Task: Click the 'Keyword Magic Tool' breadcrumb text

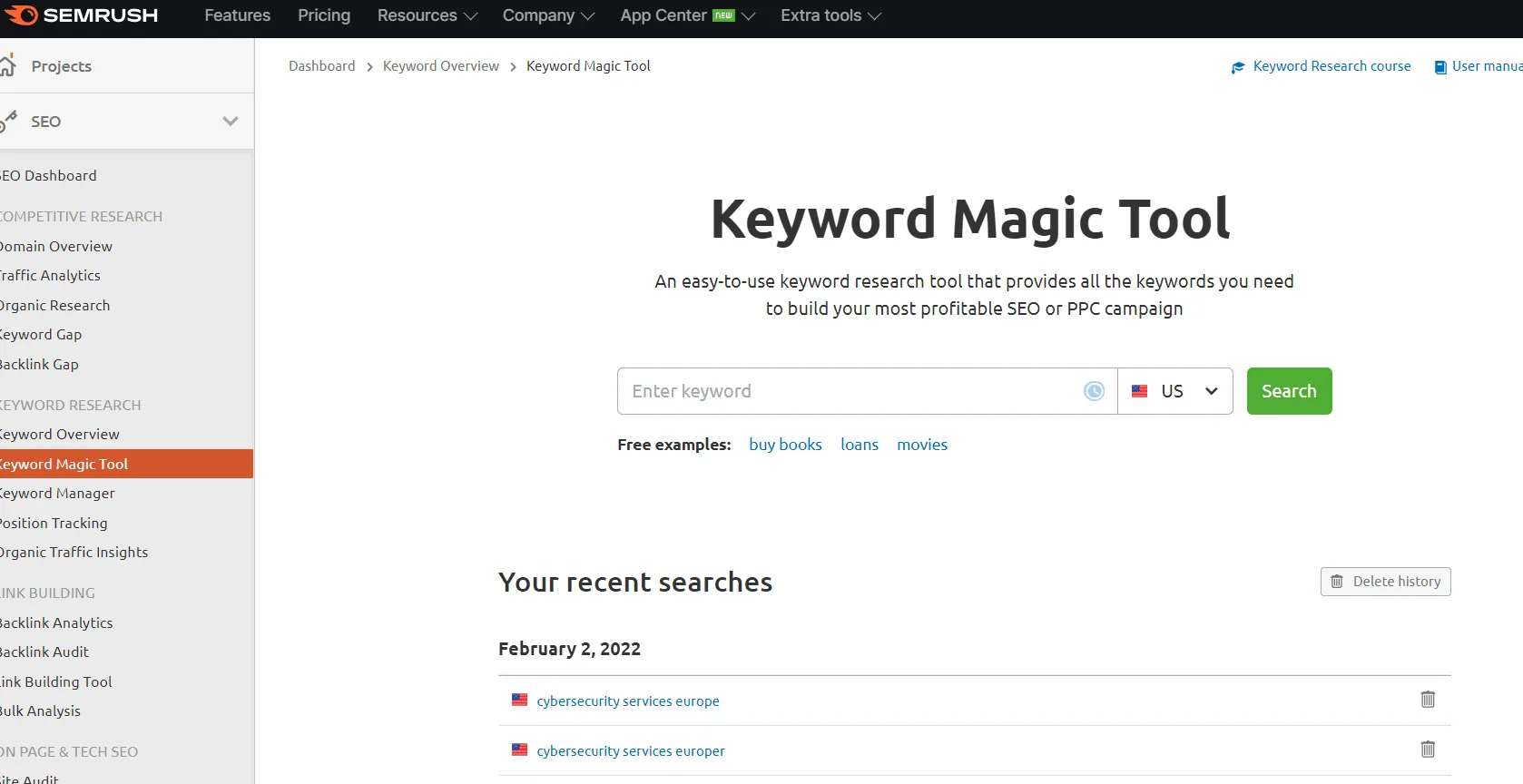Action: point(588,66)
